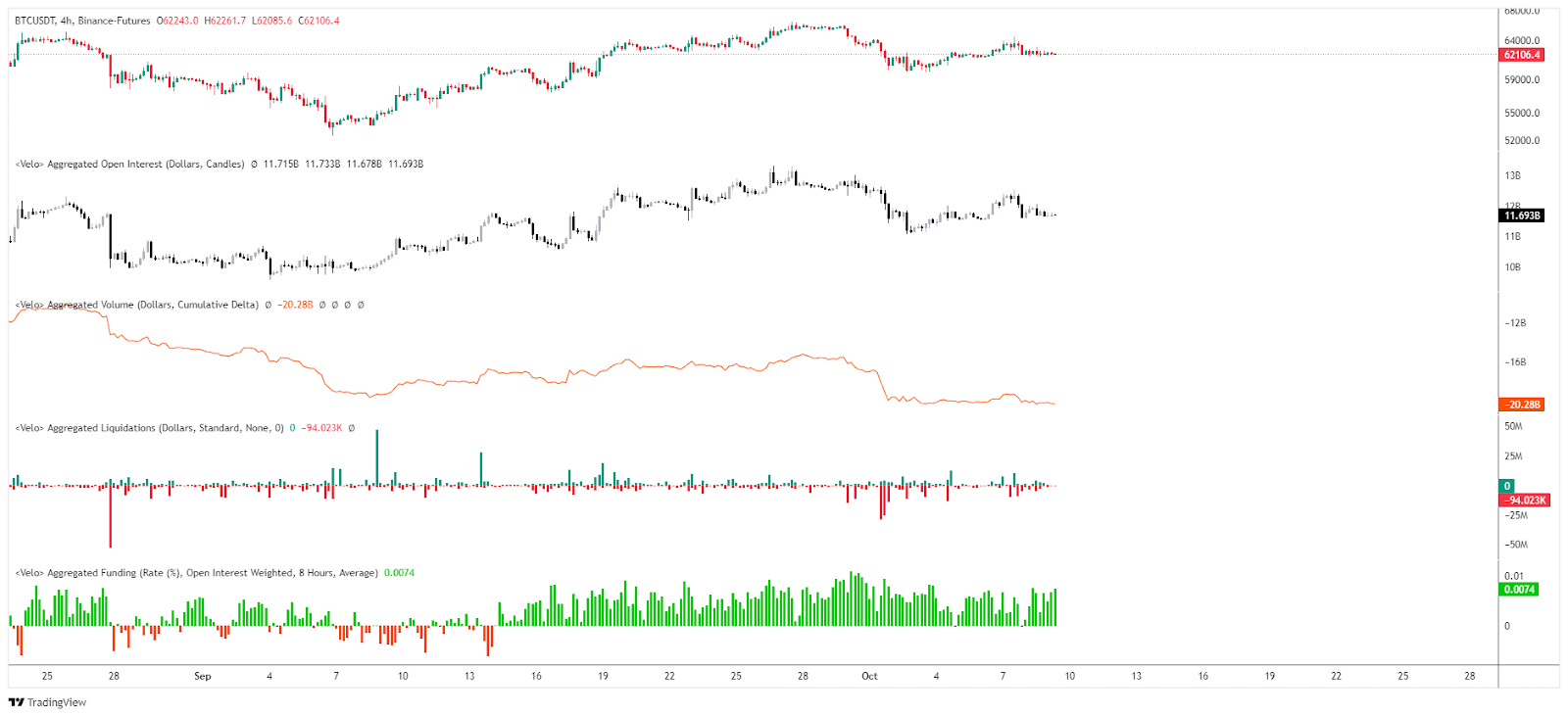The height and width of the screenshot is (717, 1568).
Task: Select the Aggregated Volume Cumulative Delta legend
Action: pyautogui.click(x=137, y=306)
